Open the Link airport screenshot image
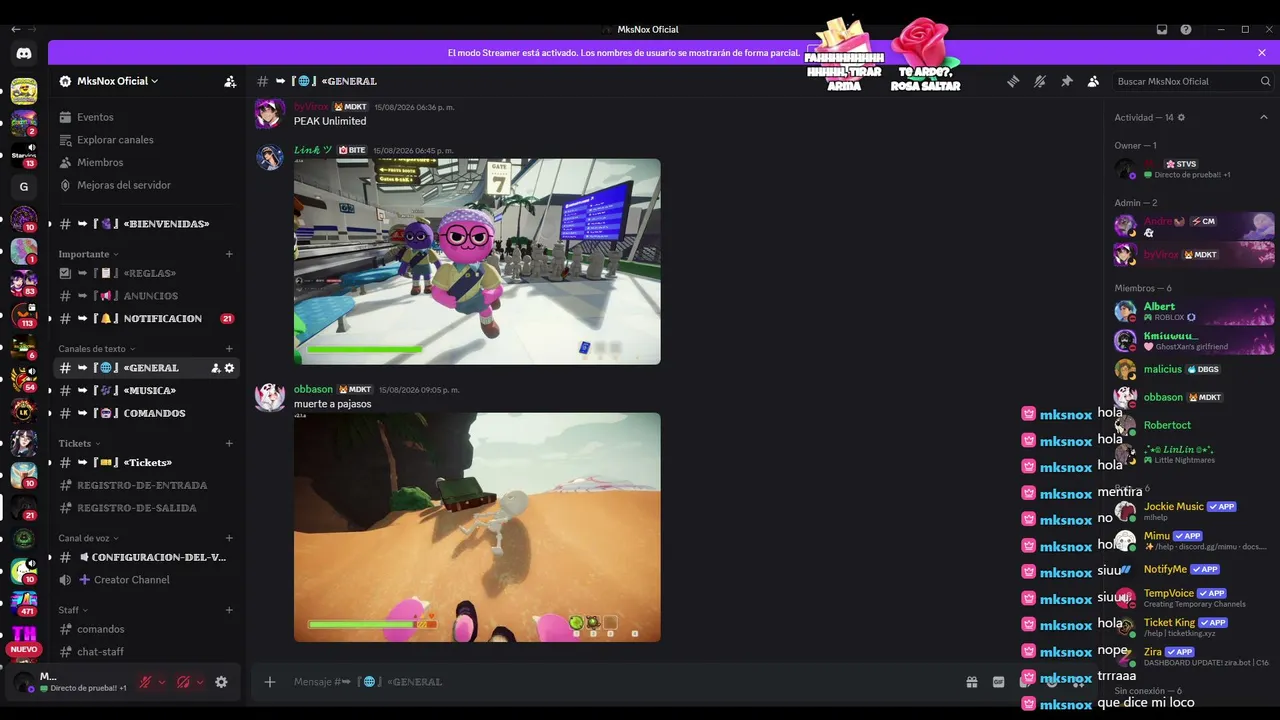The image size is (1280, 720). pyautogui.click(x=477, y=262)
